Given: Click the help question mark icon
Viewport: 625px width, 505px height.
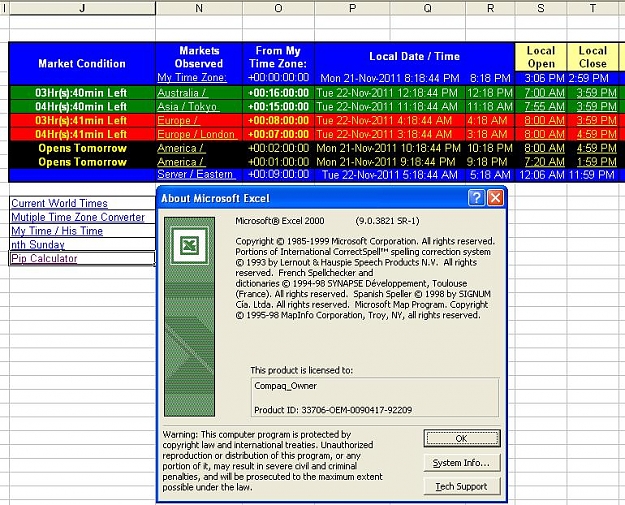Looking at the screenshot, I should tap(476, 197).
